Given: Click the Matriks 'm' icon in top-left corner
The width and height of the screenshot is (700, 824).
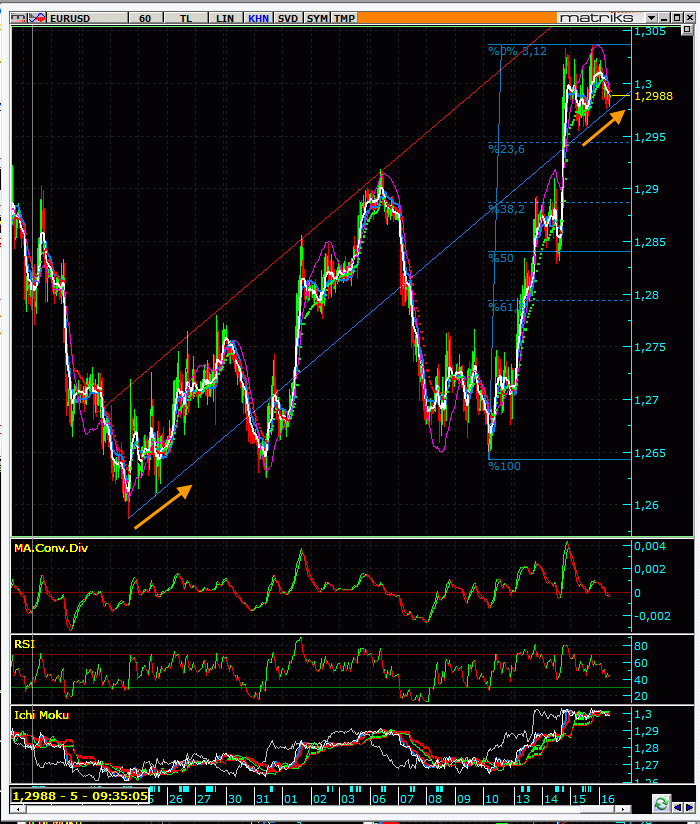Looking at the screenshot, I should click(x=19, y=18).
